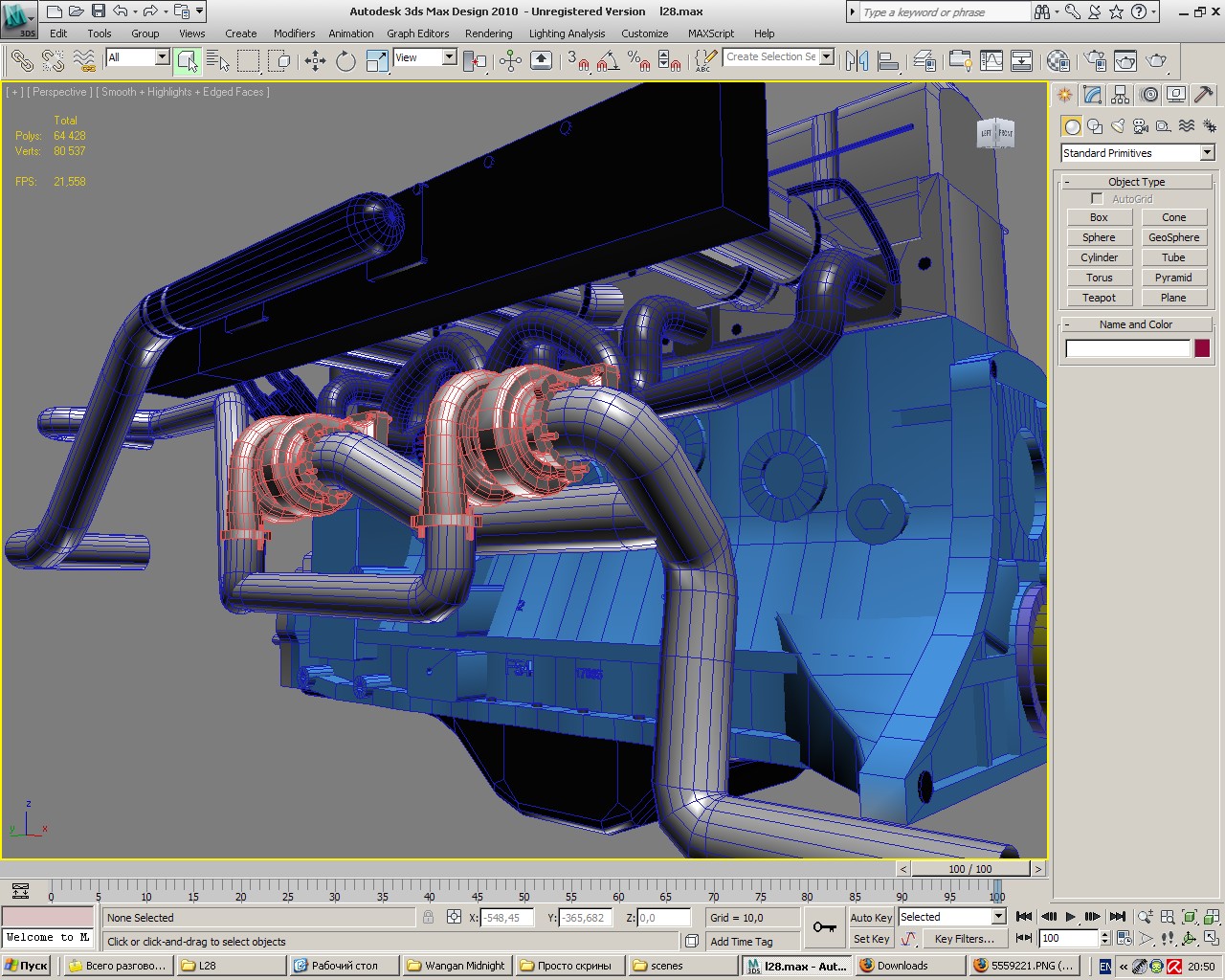
Task: Click the Key Filters button
Action: (964, 939)
